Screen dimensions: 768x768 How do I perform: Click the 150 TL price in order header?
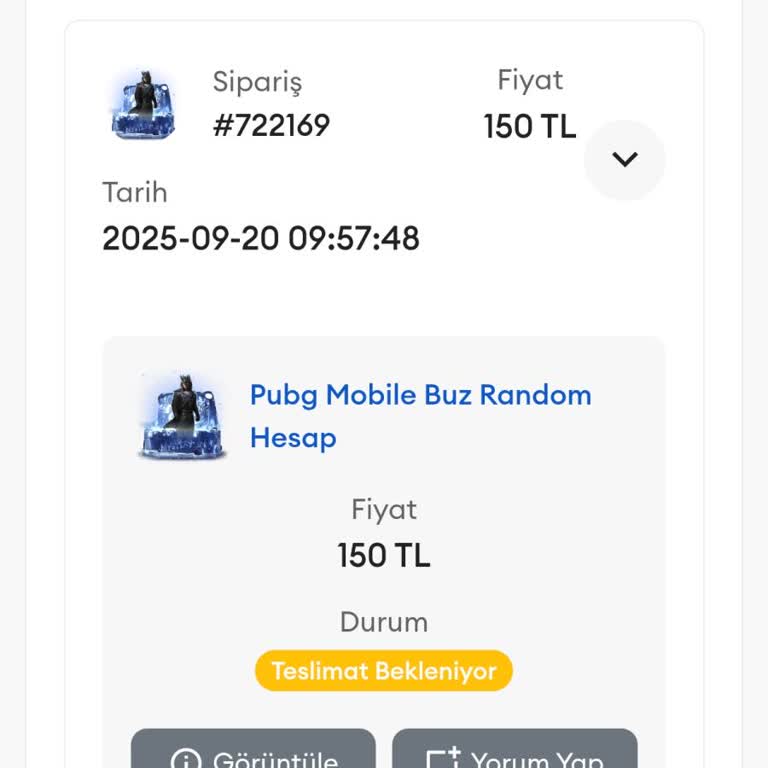tap(530, 127)
